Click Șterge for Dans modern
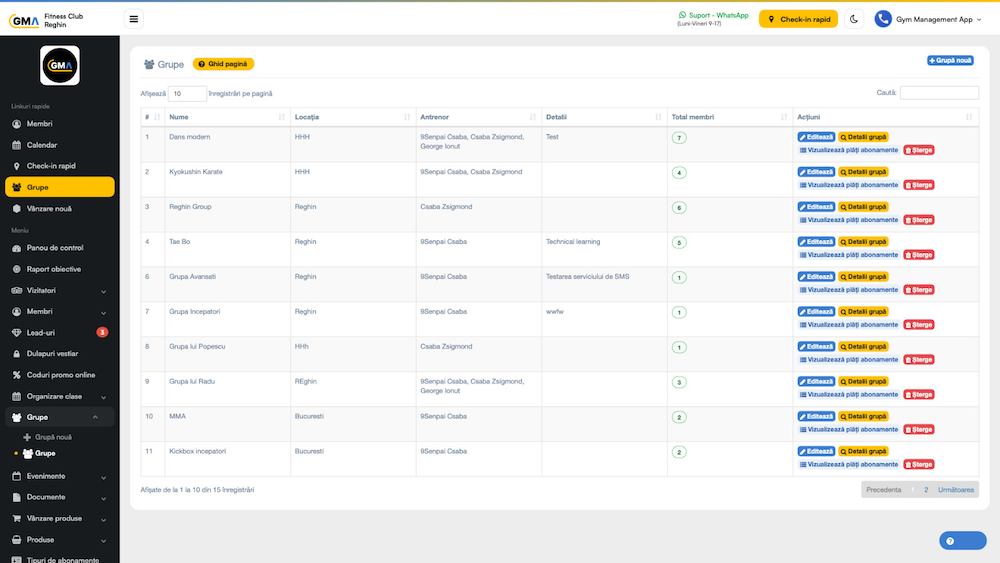 (919, 150)
